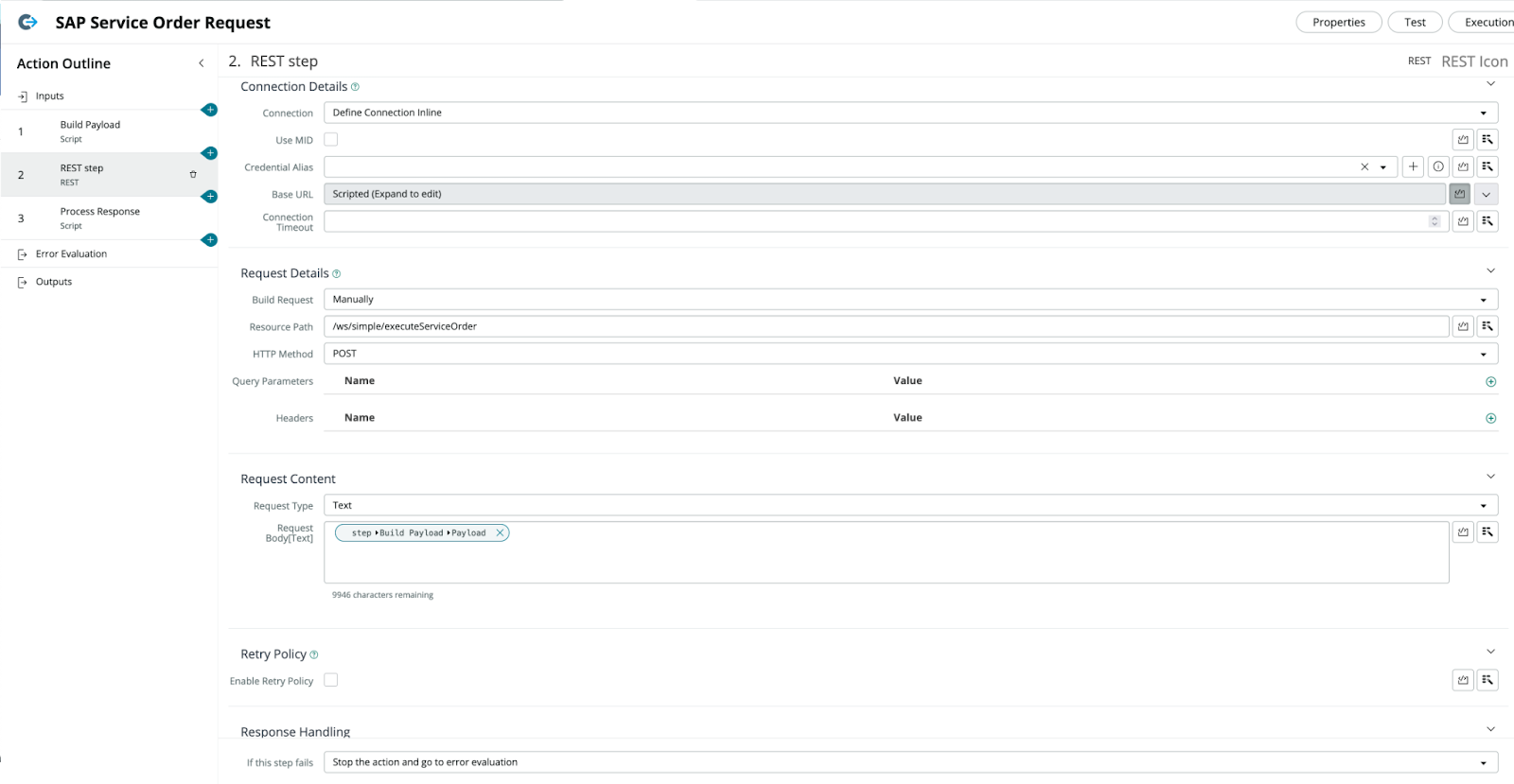Open the Request Type dropdown
The image size is (1514, 784).
pyautogui.click(x=910, y=506)
